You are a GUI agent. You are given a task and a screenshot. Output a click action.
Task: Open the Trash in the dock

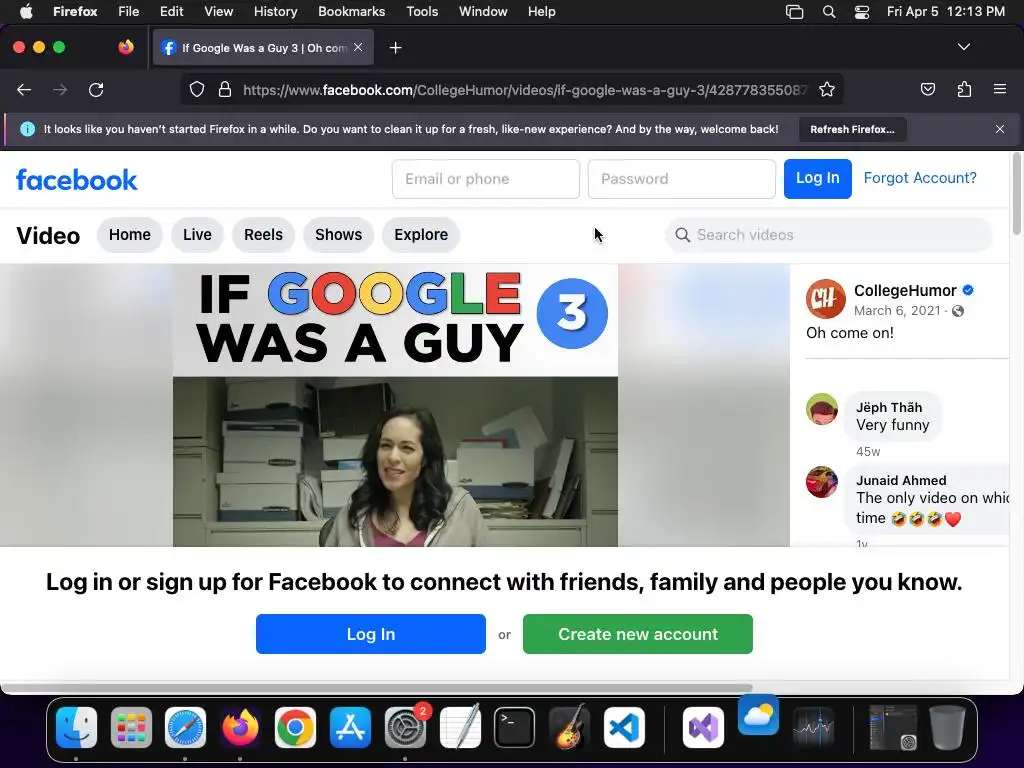(948, 728)
